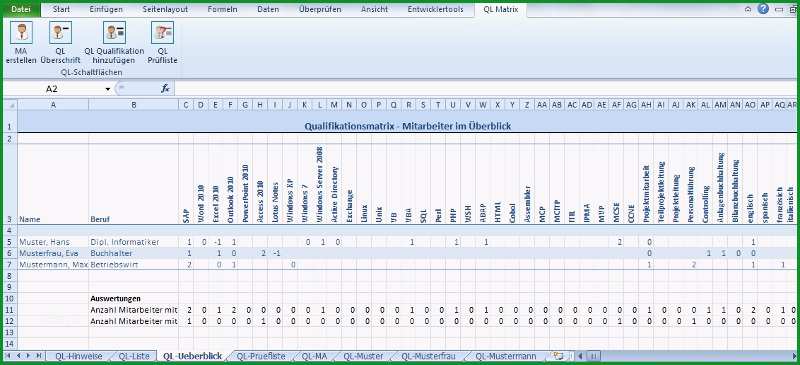Select the cell Dipl. Informatiker
The height and width of the screenshot is (365, 800).
(133, 241)
